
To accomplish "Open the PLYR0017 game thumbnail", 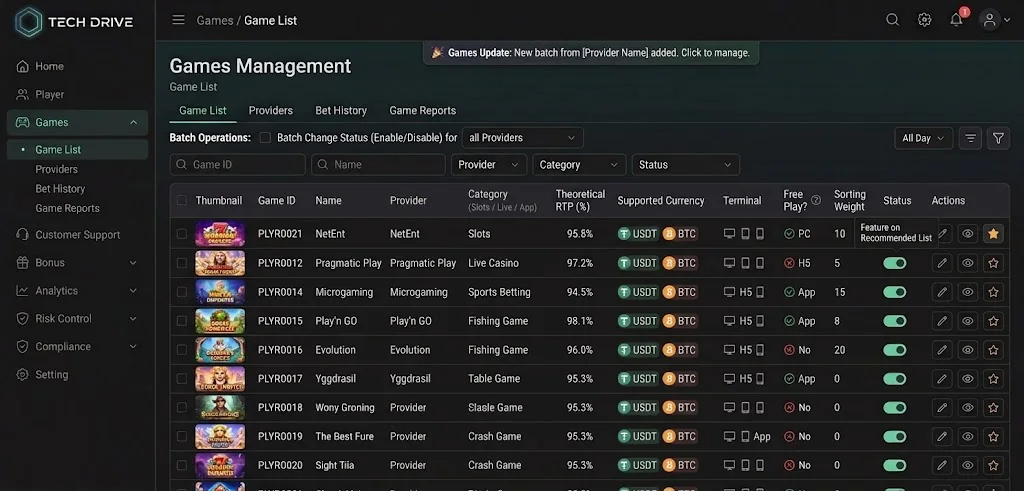I will [220, 379].
